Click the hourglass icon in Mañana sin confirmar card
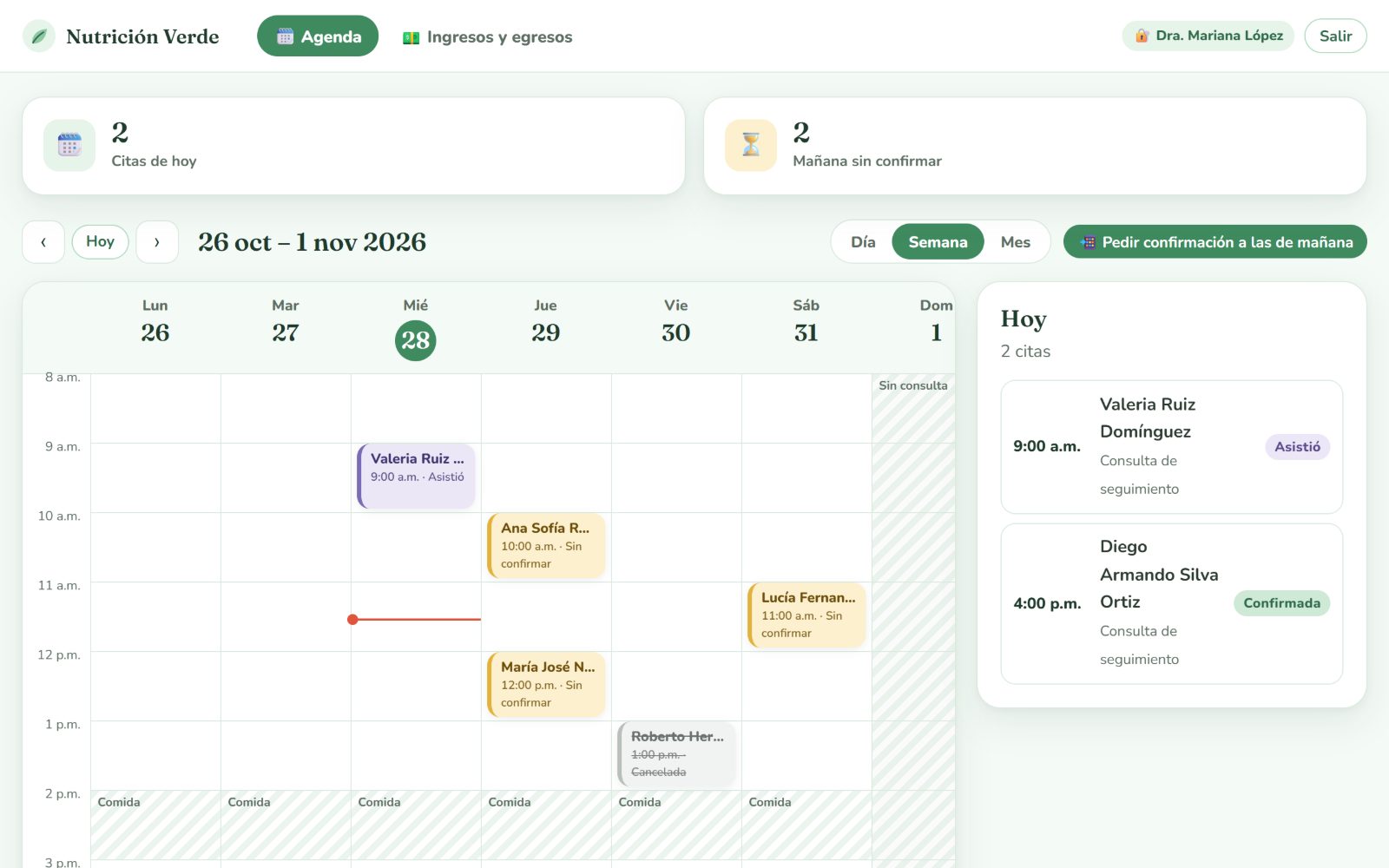This screenshot has height=868, width=1389. tap(751, 145)
